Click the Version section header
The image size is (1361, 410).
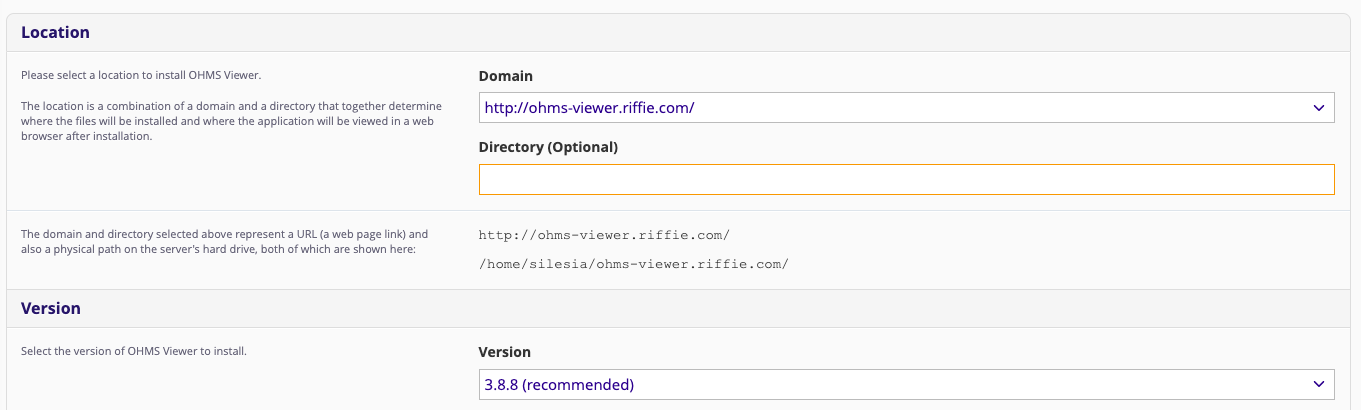[51, 308]
